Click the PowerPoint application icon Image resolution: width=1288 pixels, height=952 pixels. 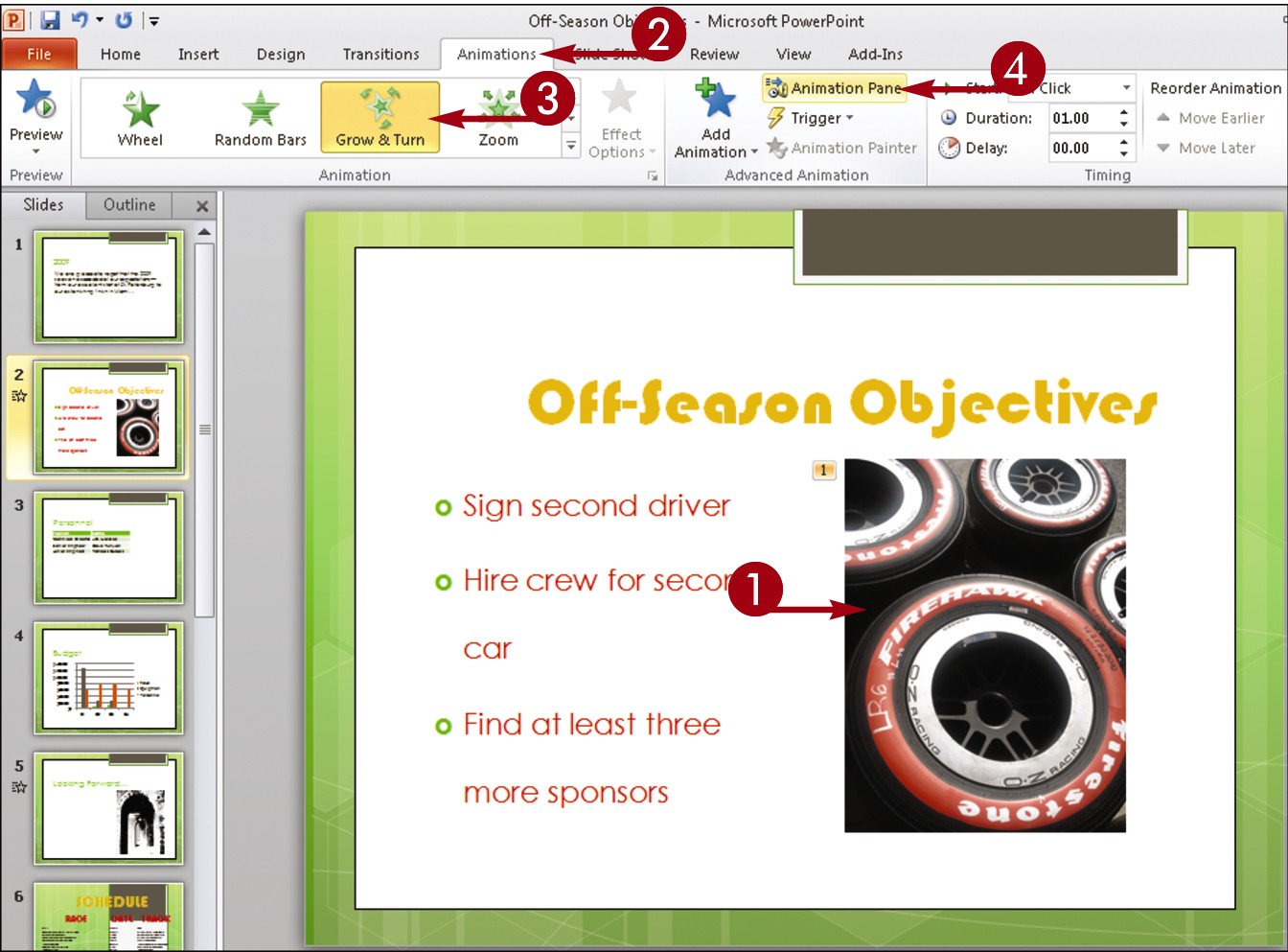point(14,20)
